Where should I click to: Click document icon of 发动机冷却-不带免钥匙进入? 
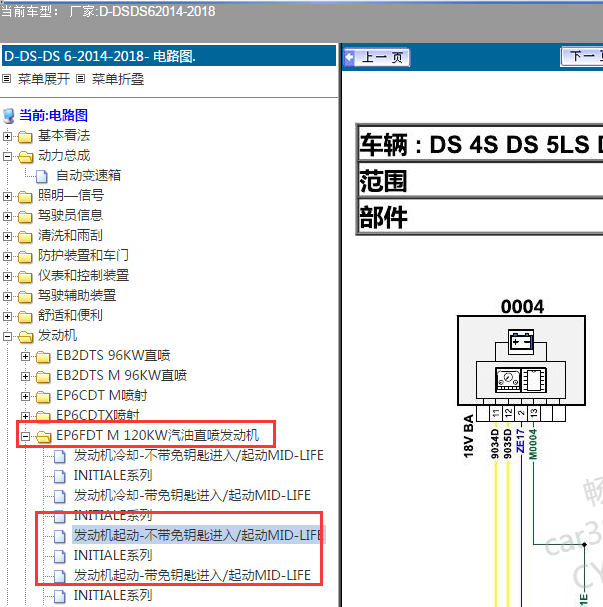tap(60, 456)
